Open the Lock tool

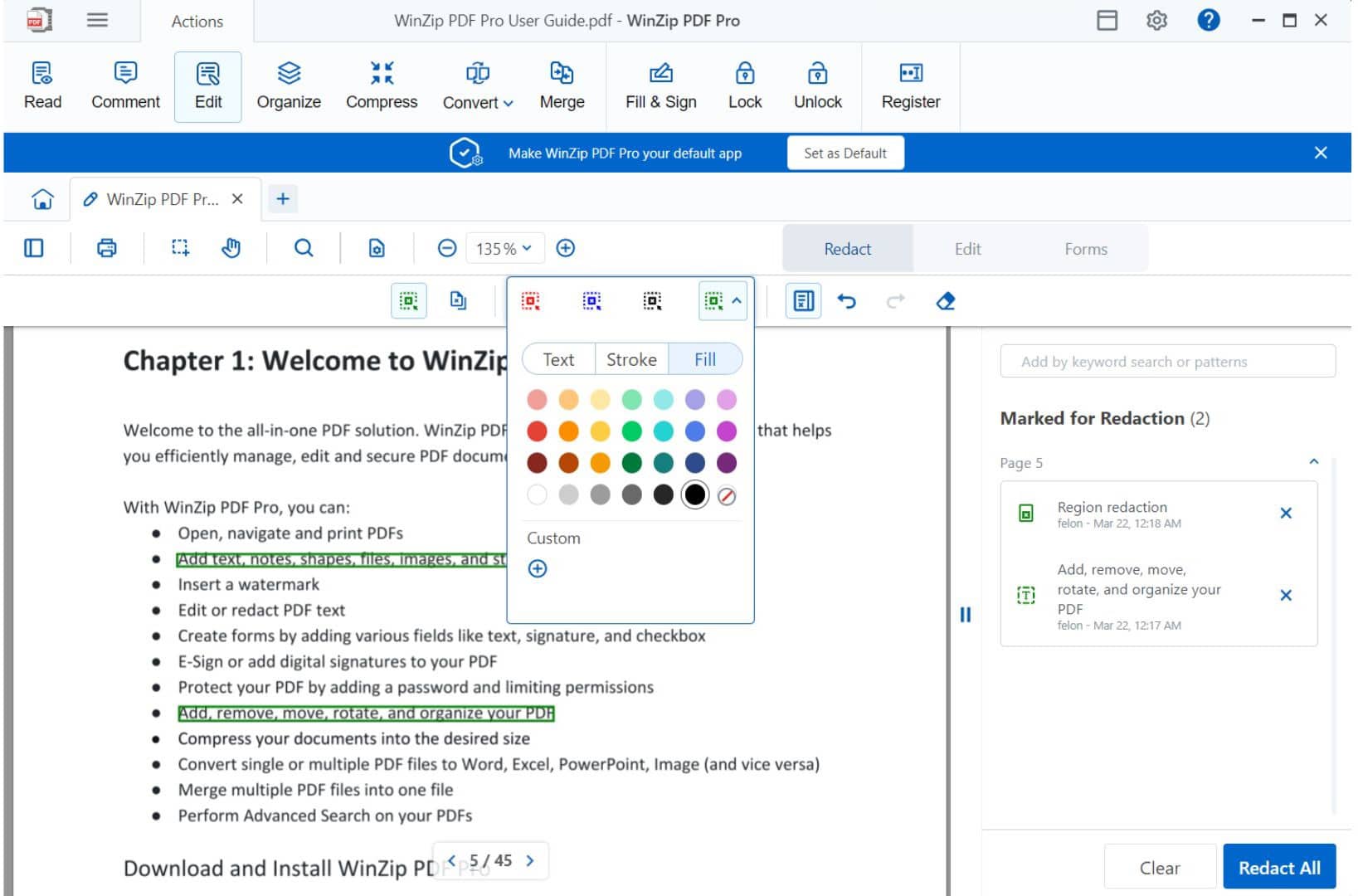(x=745, y=86)
